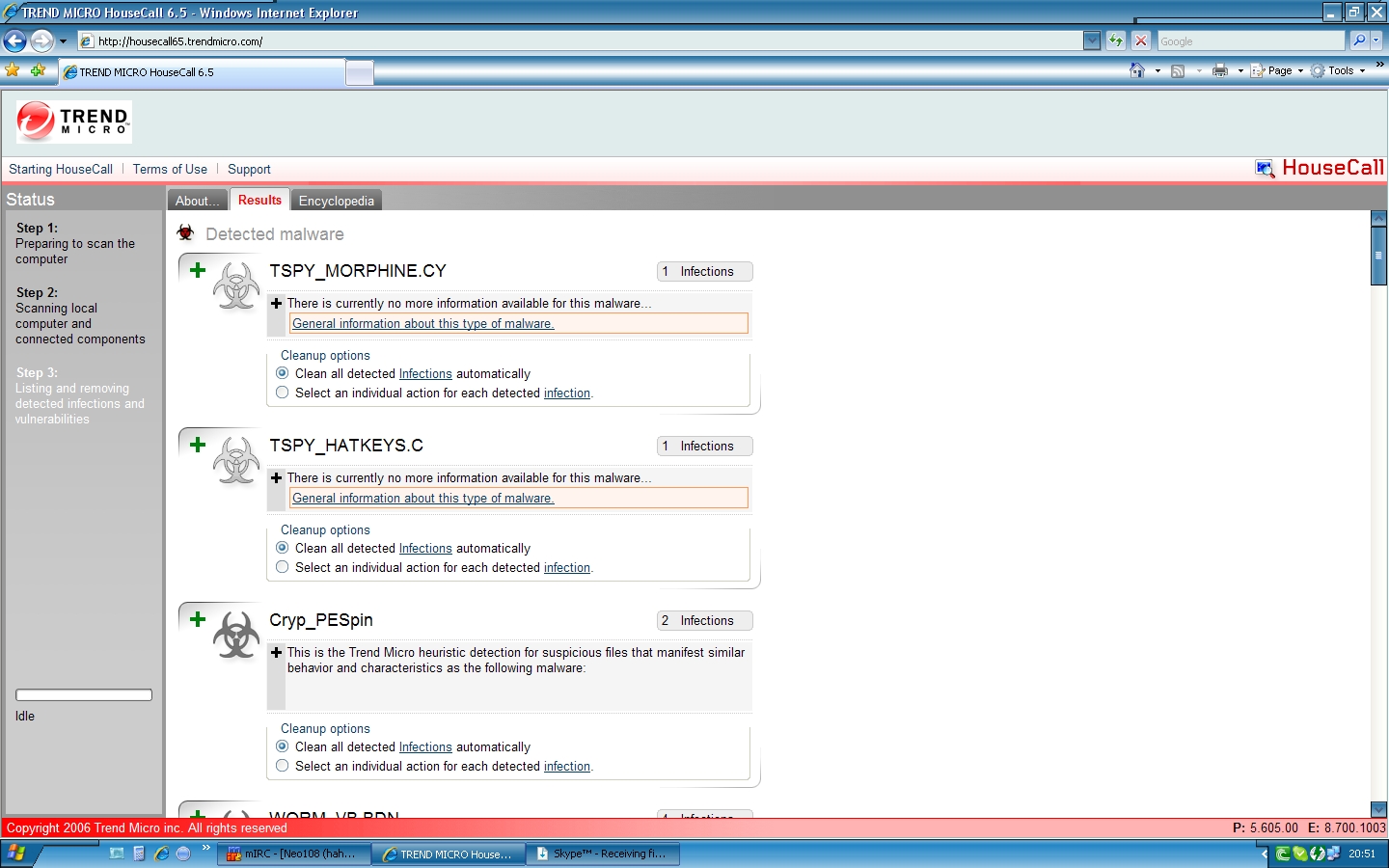Viewport: 1389px width, 868px height.
Task: Click the green spiral tray icon
Action: [x=1283, y=854]
